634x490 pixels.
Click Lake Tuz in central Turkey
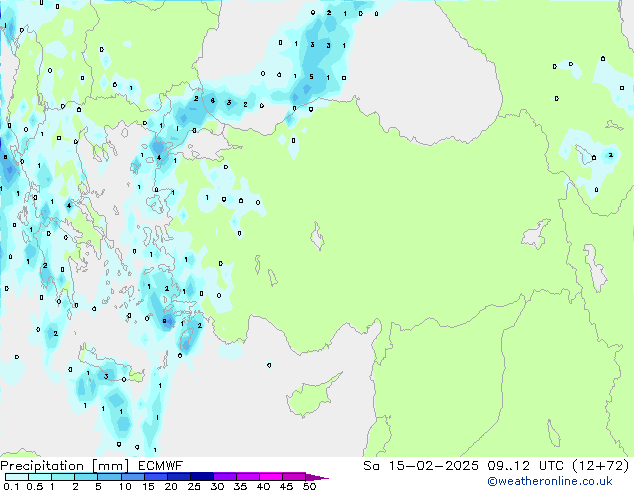click(317, 236)
